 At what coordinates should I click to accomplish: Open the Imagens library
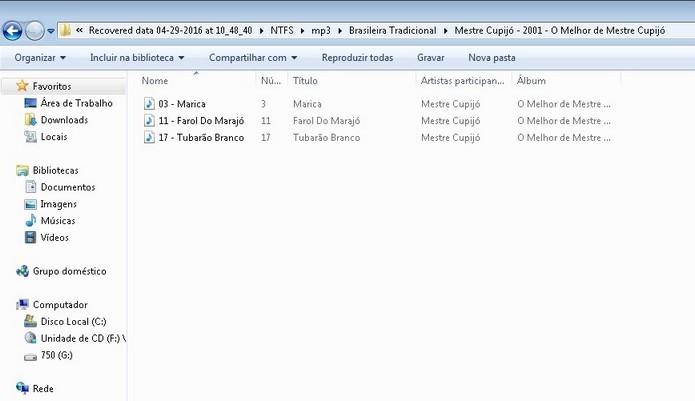59,204
